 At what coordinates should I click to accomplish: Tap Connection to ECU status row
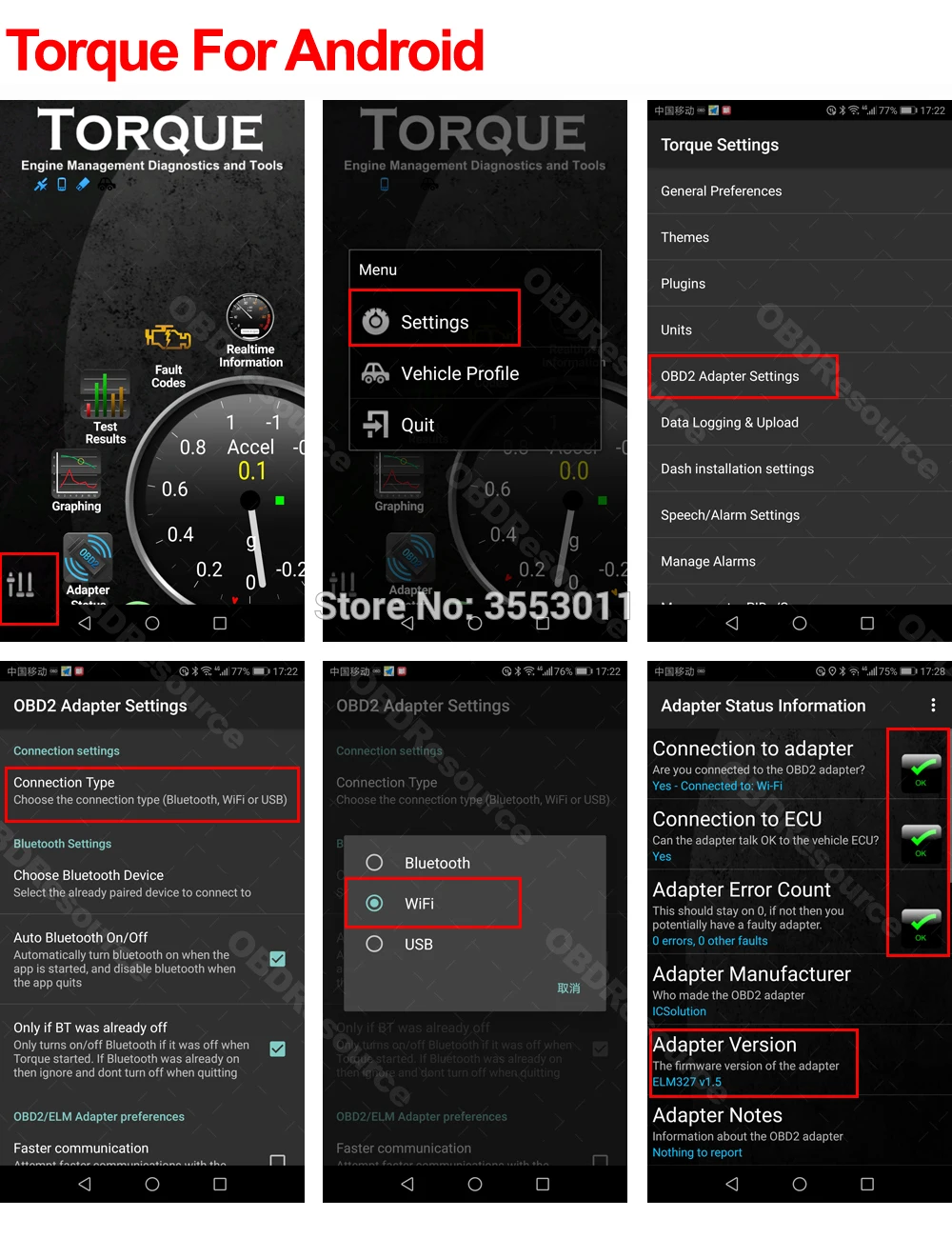point(800,836)
